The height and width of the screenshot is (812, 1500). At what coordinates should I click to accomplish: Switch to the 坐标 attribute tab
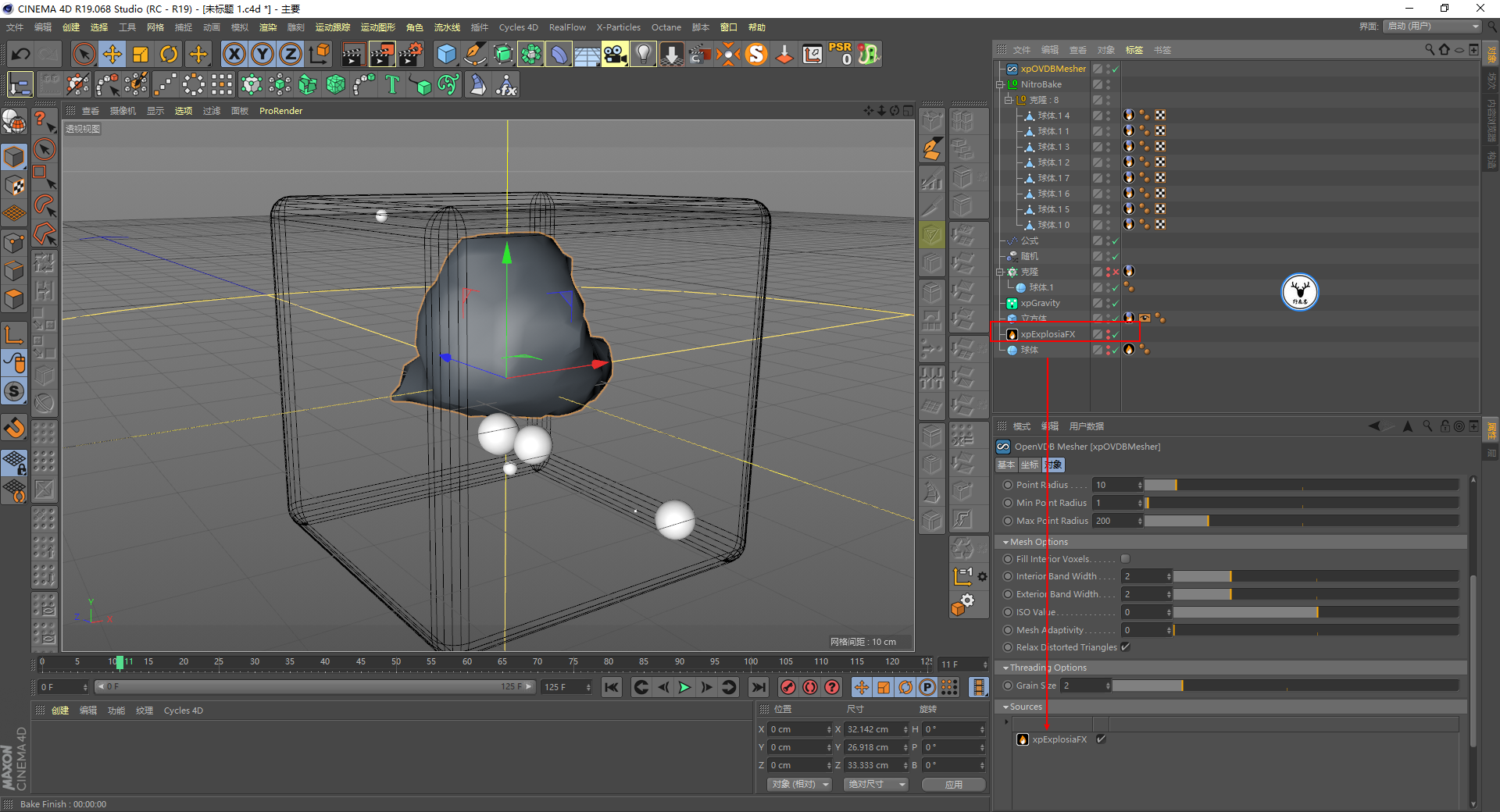point(1030,465)
